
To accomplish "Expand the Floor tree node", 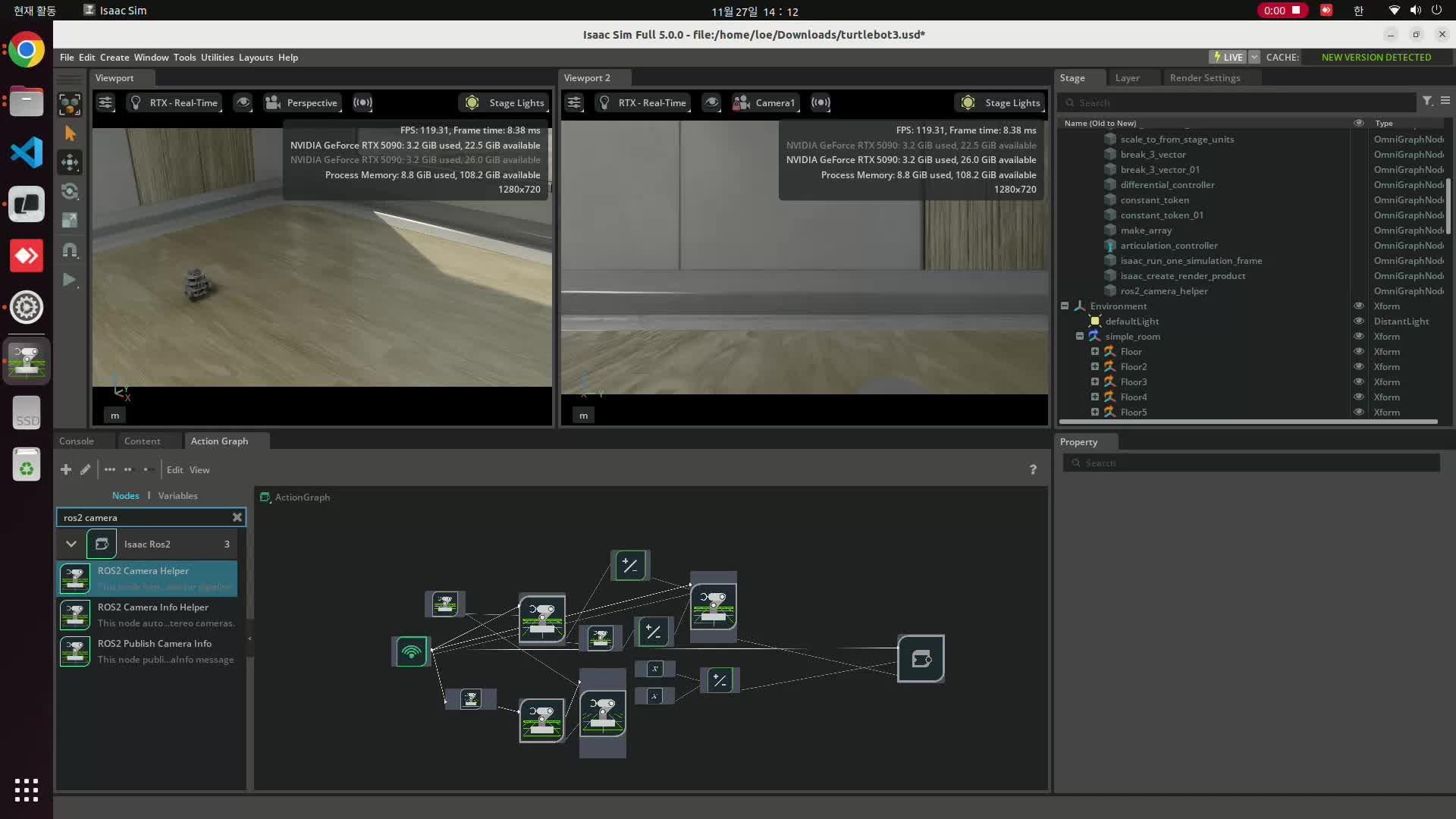I will [1095, 351].
